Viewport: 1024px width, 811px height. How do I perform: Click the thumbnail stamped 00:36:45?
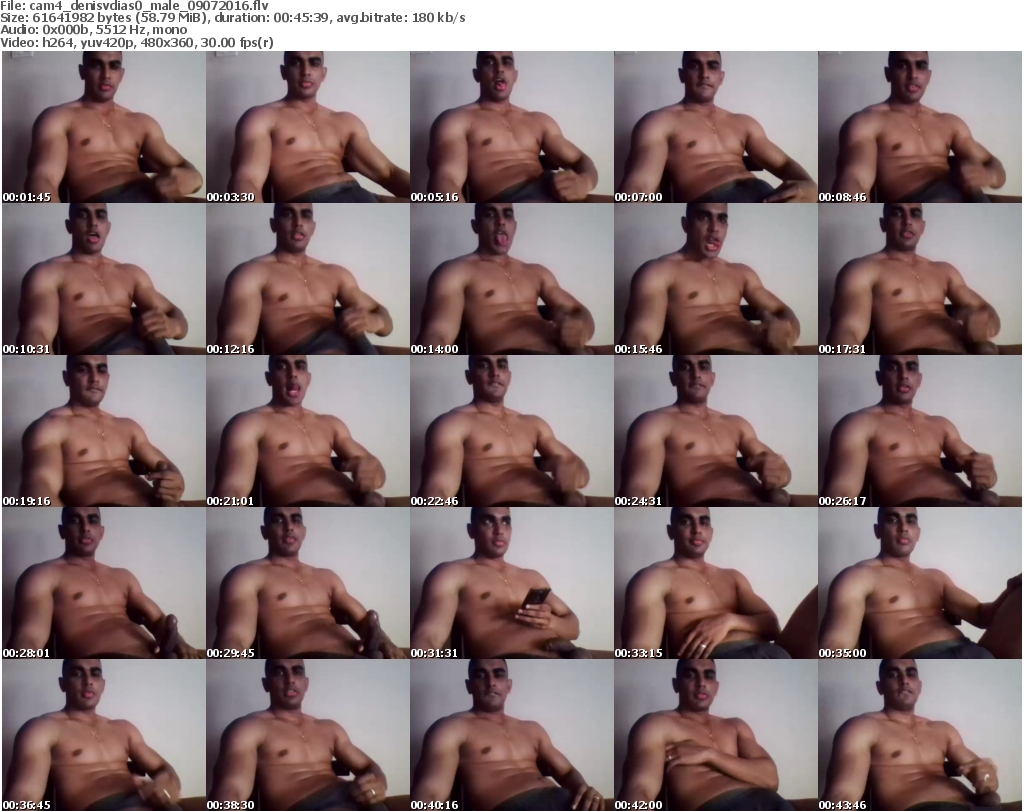[x=104, y=735]
